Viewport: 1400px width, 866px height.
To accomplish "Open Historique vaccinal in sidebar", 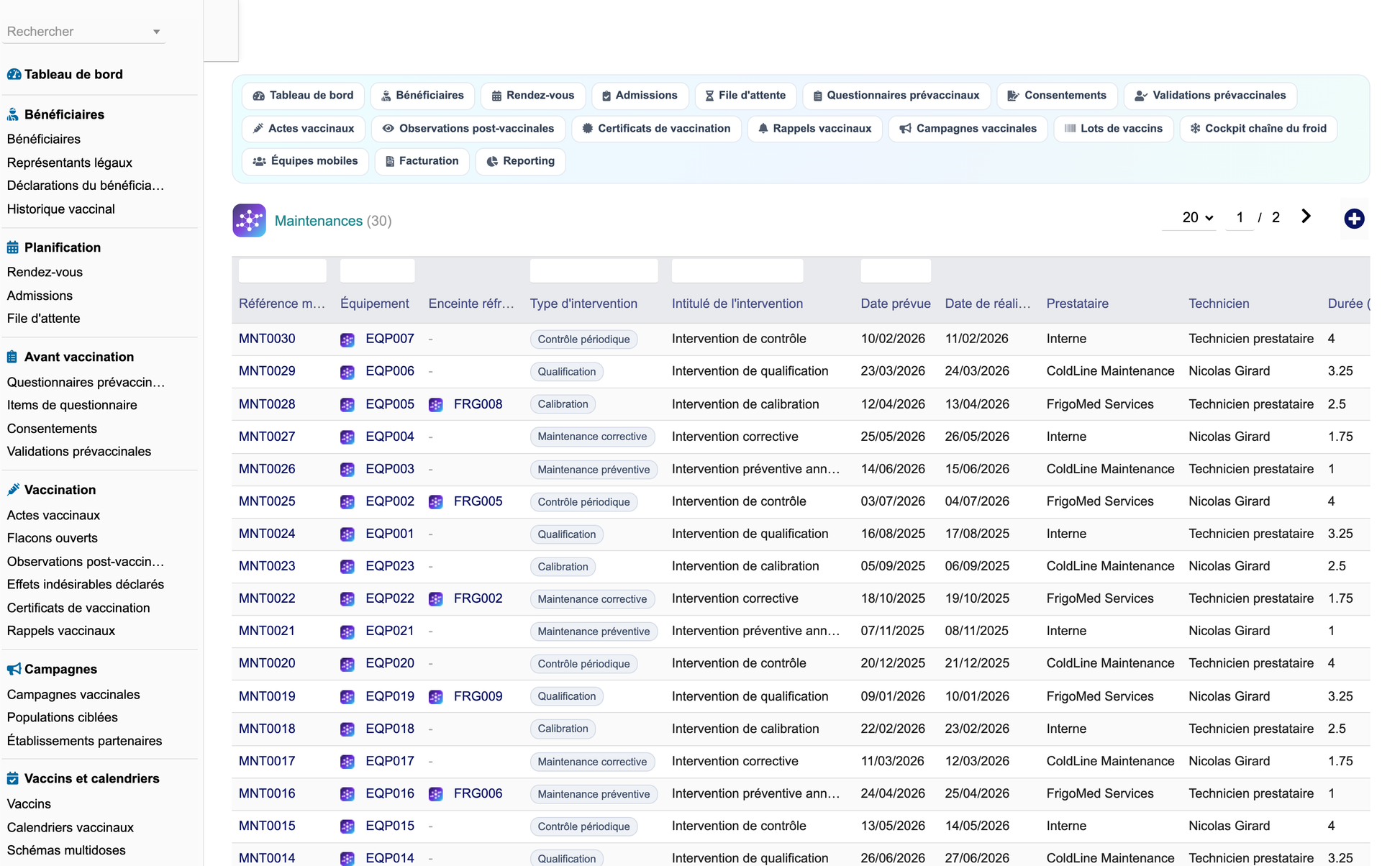I will point(61,209).
